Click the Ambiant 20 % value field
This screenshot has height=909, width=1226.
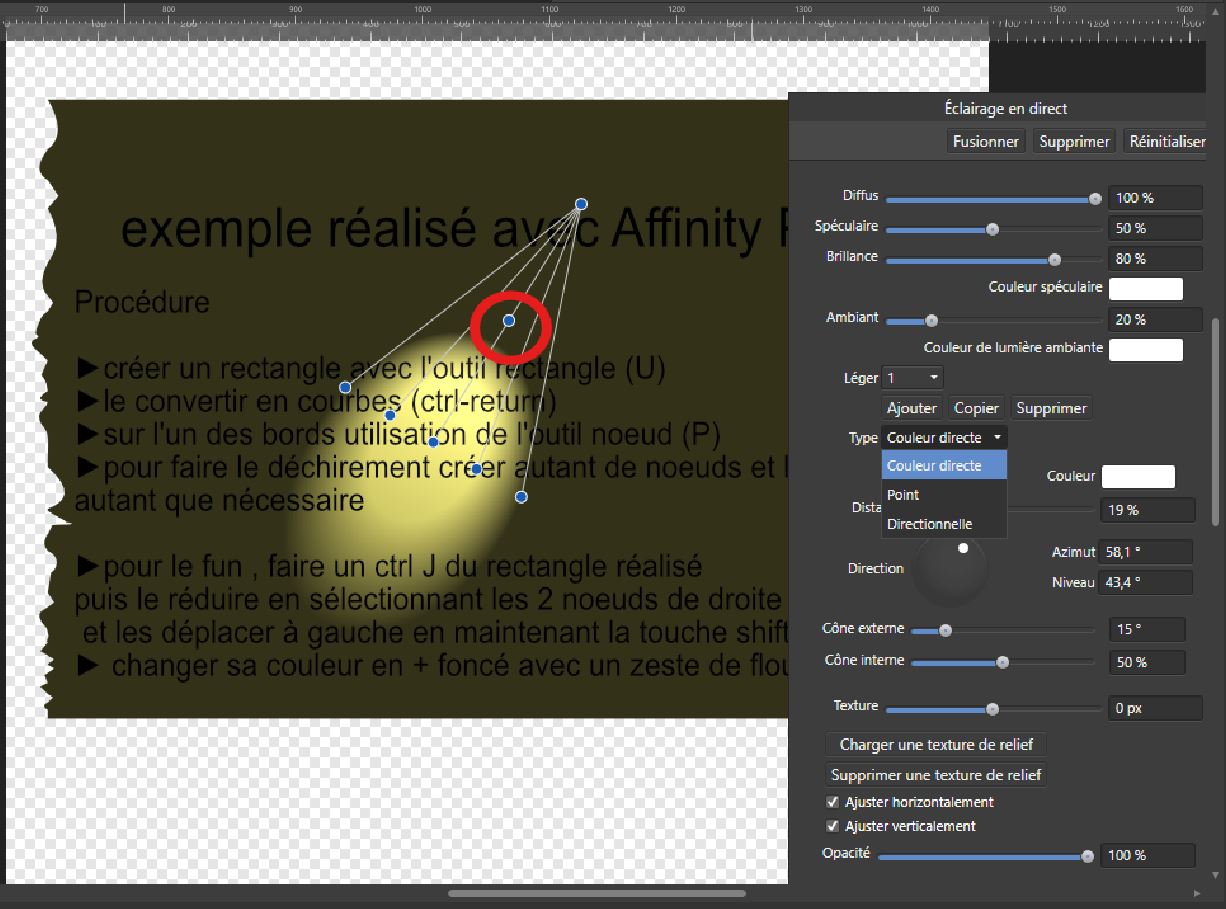click(1155, 320)
